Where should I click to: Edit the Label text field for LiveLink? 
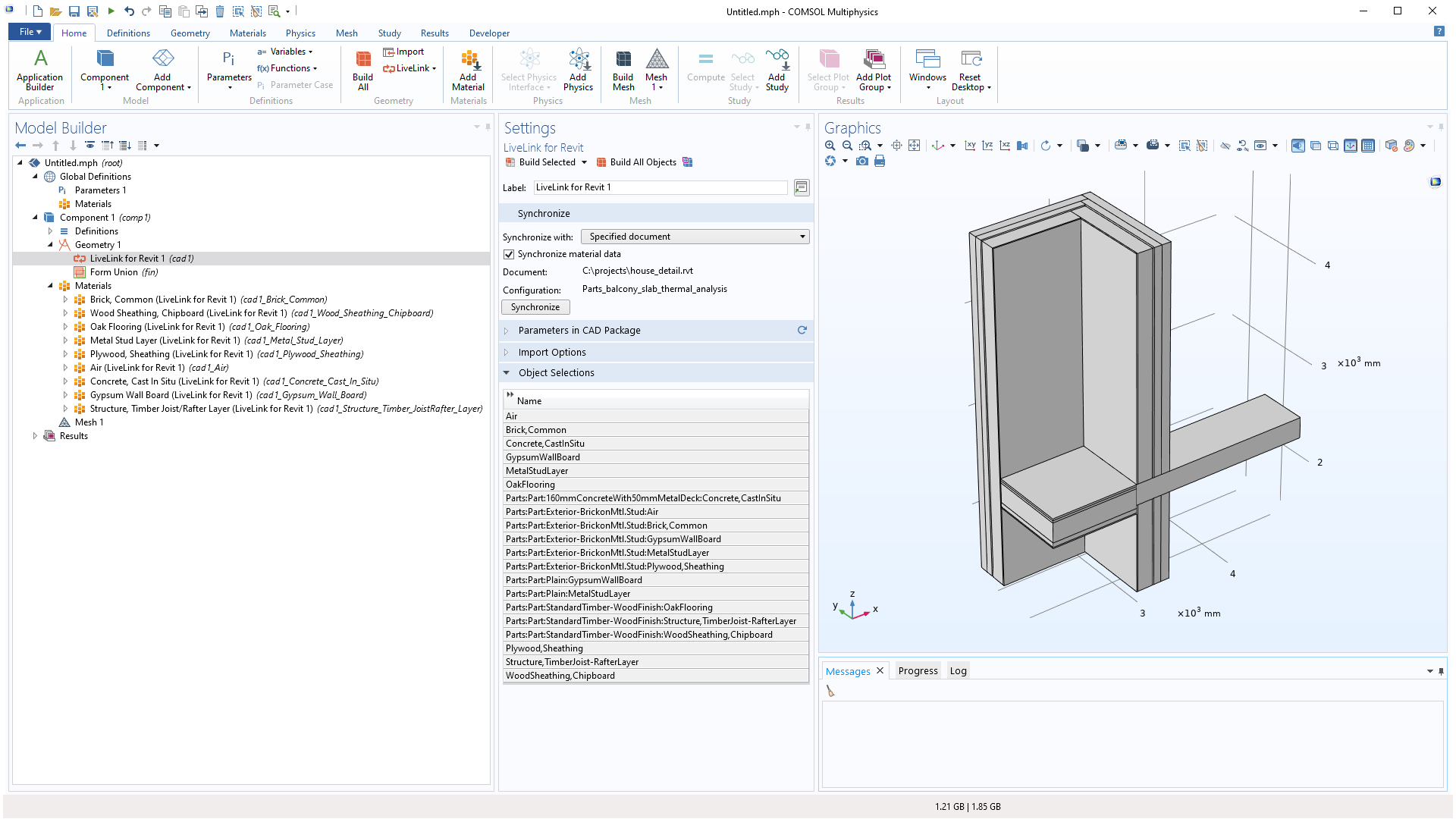point(660,187)
